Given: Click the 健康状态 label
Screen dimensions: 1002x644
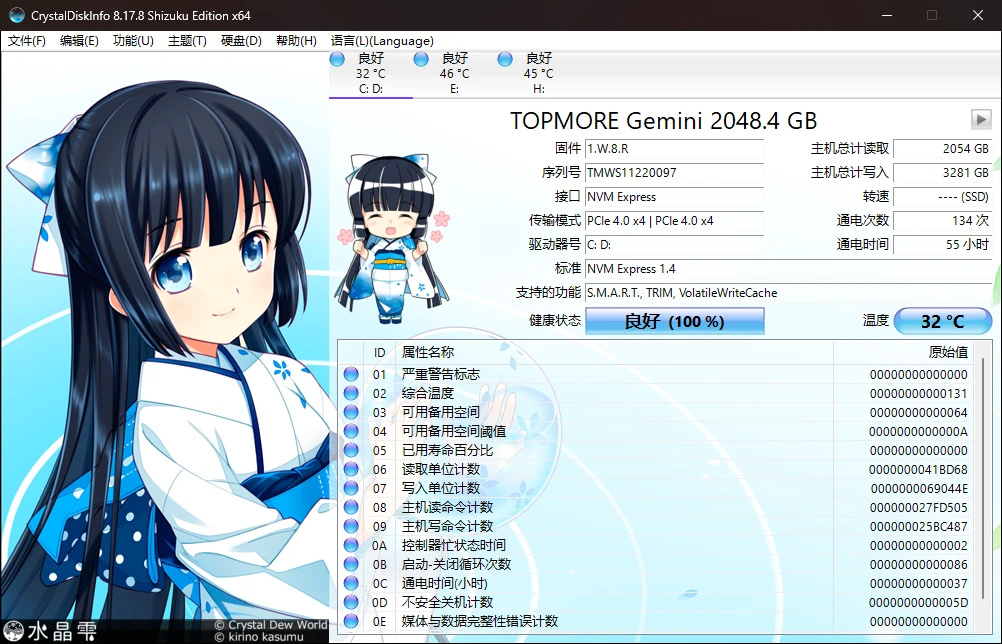Looking at the screenshot, I should coord(555,320).
